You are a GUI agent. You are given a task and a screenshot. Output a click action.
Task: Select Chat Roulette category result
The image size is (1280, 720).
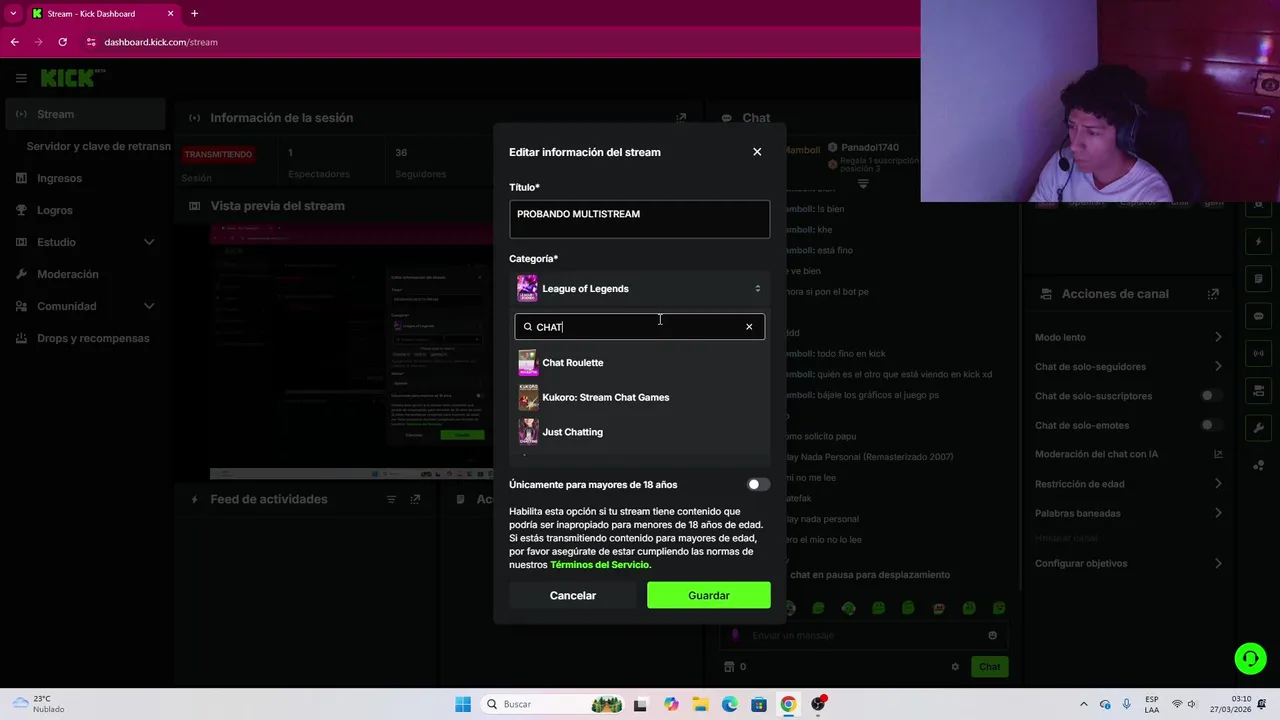[640, 363]
